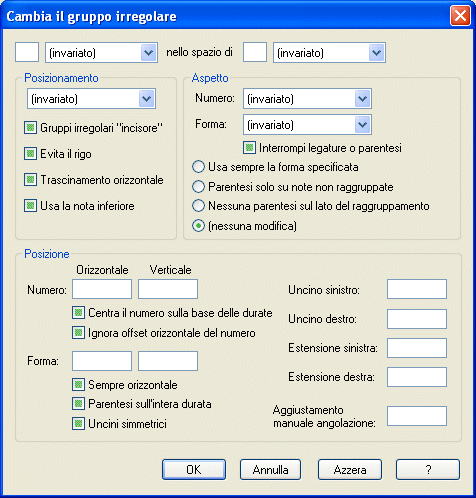Click the OK button
This screenshot has width=476, height=498.
(194, 470)
